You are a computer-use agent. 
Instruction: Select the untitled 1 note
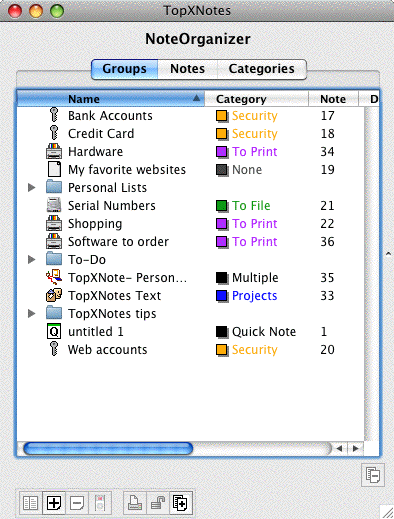click(96, 332)
